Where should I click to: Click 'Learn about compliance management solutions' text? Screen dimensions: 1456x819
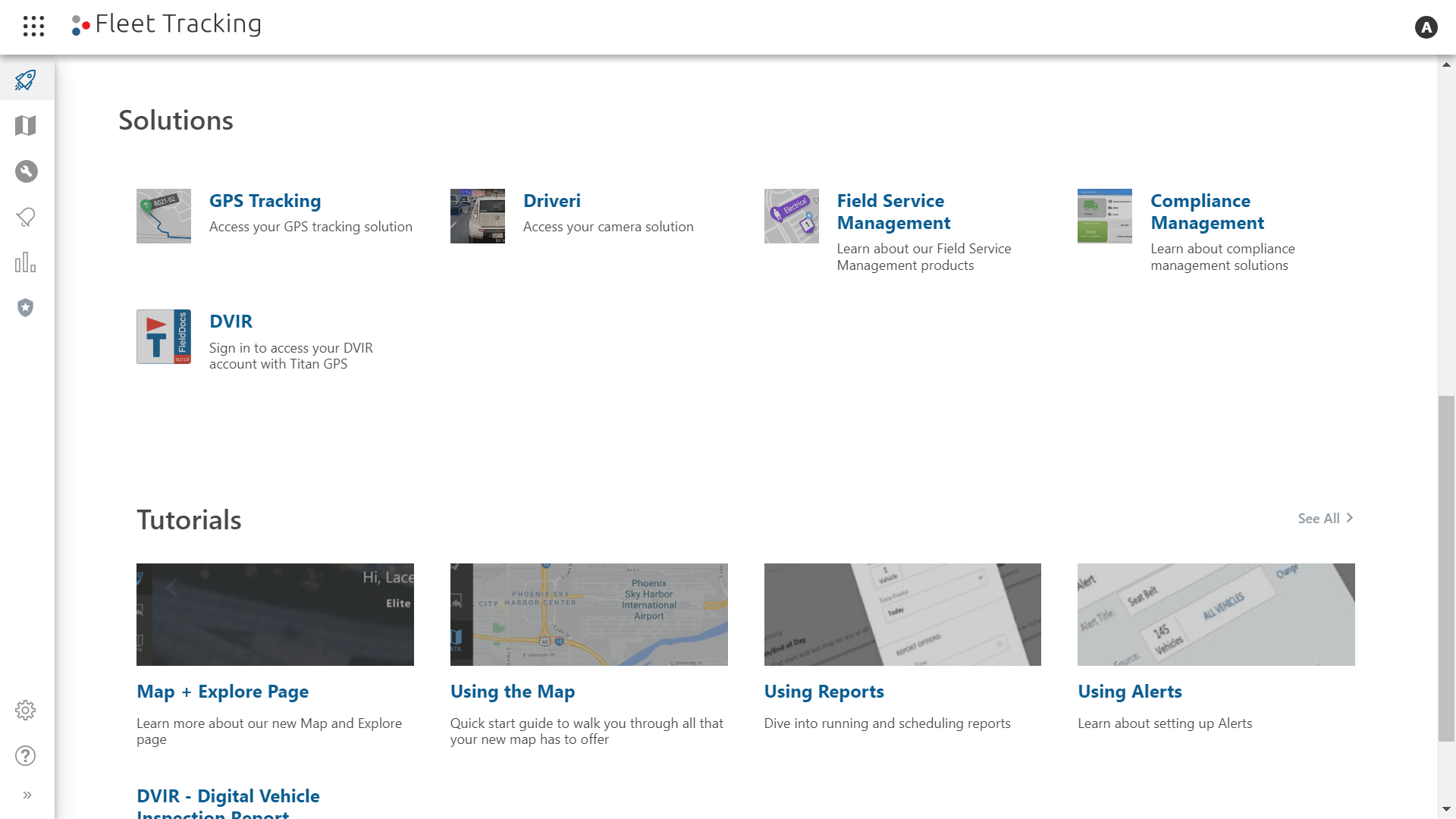pyautogui.click(x=1222, y=257)
